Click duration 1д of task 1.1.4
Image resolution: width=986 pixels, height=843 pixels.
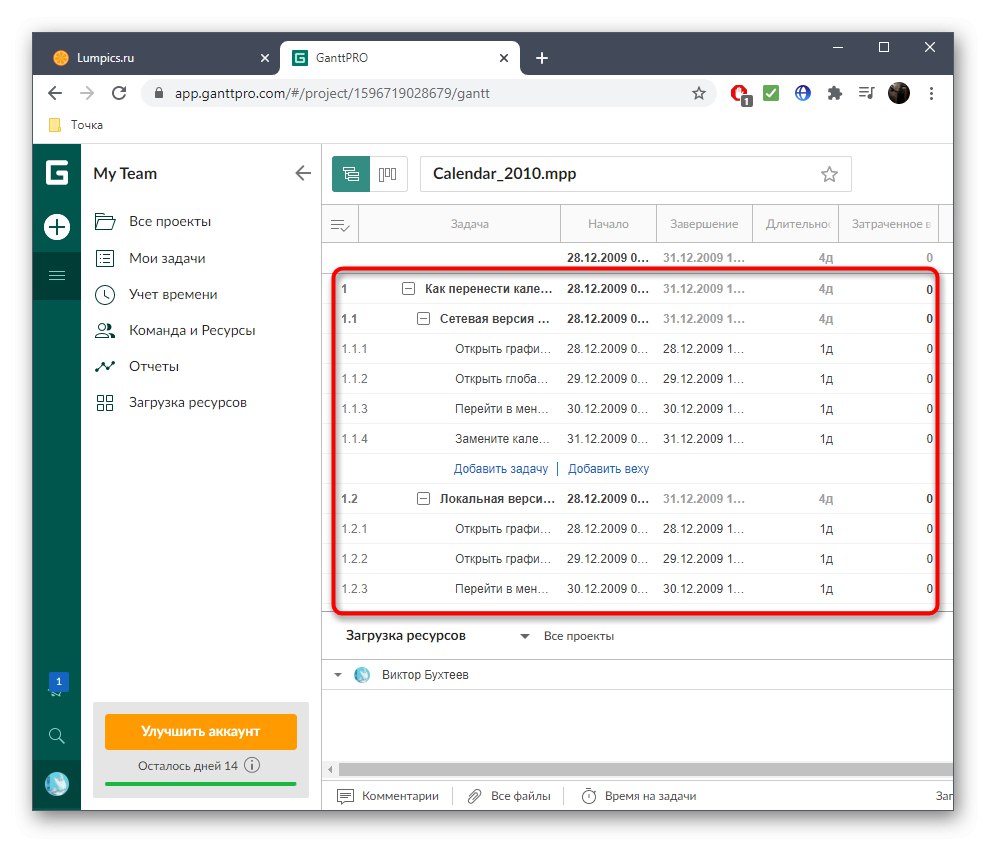[826, 439]
